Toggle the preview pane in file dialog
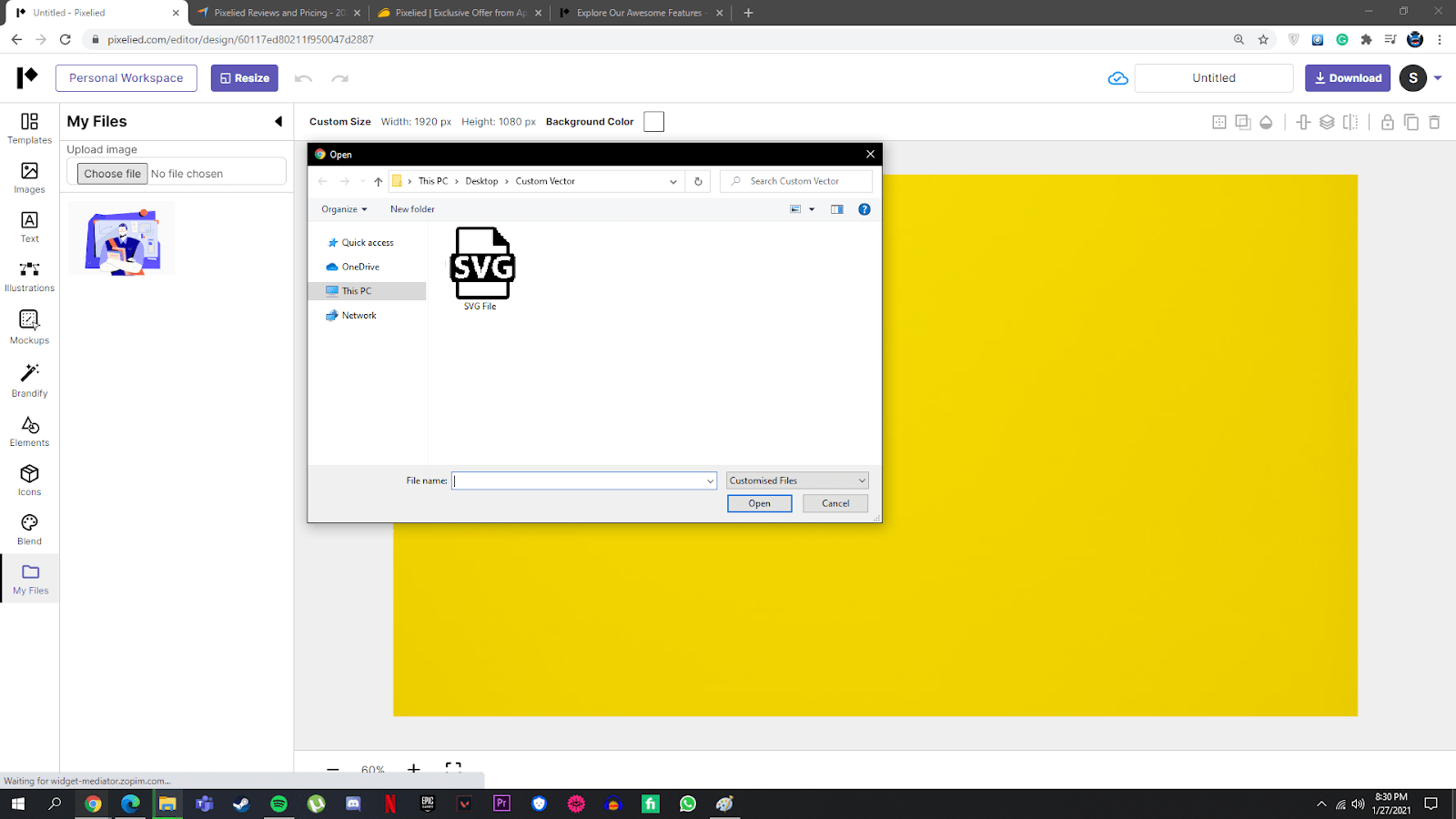 click(836, 209)
